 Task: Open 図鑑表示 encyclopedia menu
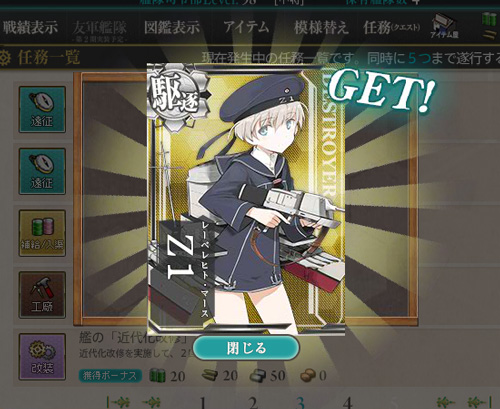pyautogui.click(x=172, y=27)
